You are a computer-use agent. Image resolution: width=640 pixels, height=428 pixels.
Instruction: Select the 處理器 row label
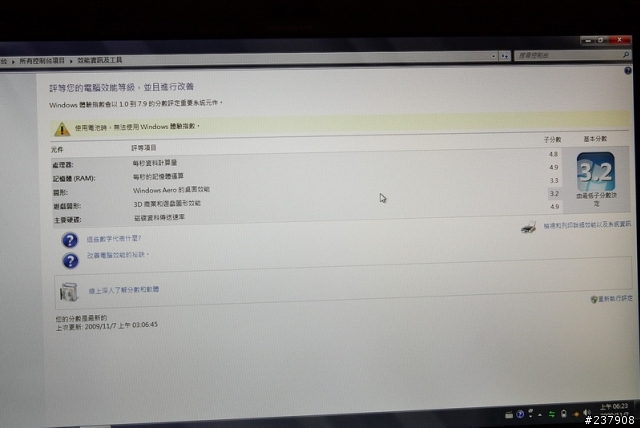pos(63,165)
